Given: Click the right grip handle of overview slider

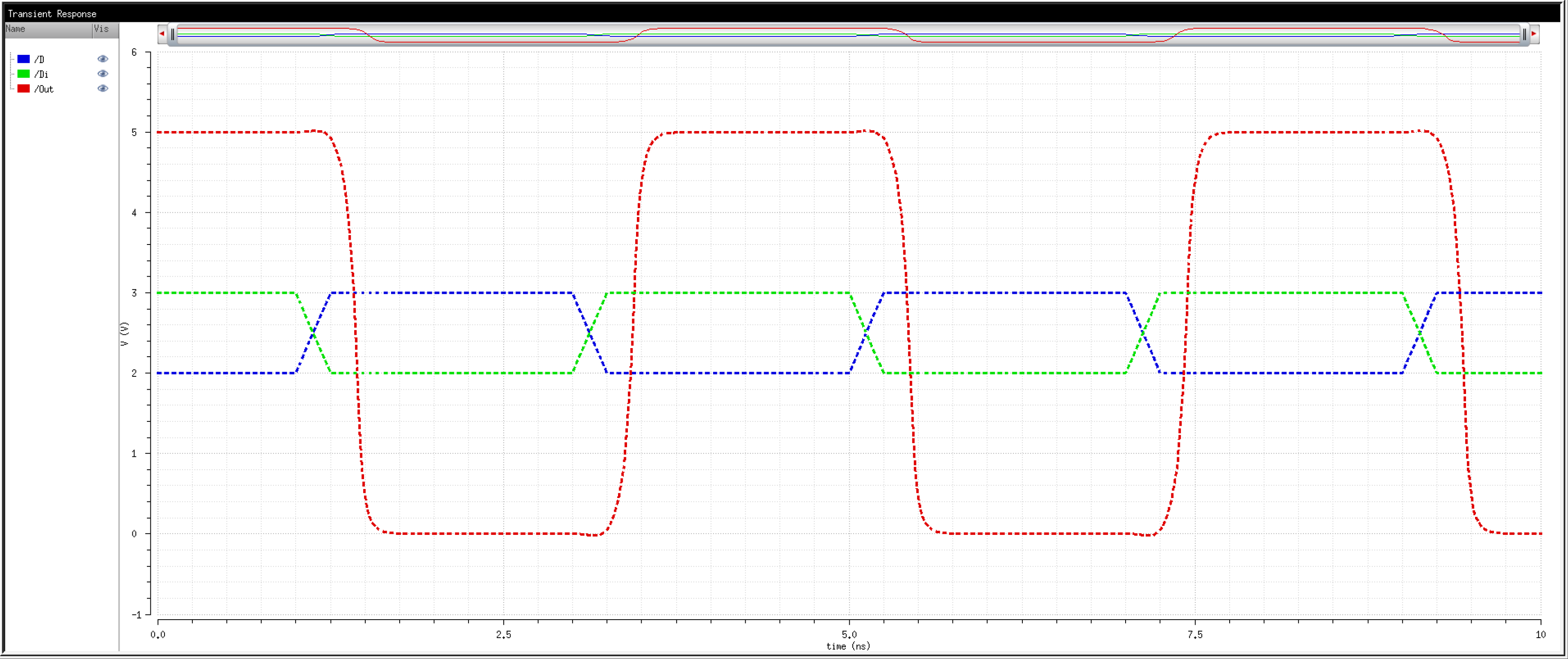Looking at the screenshot, I should click(x=1524, y=35).
